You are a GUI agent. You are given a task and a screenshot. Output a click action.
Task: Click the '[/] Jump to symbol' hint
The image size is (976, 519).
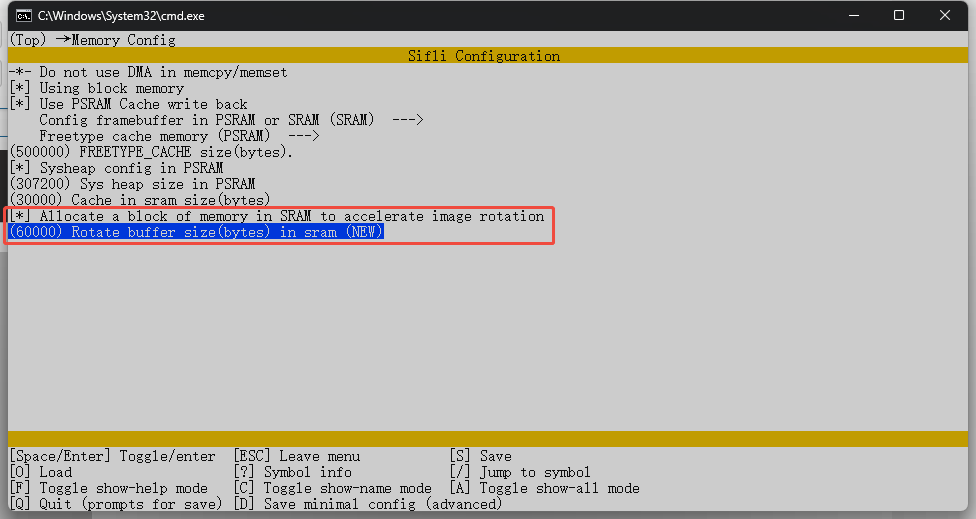[520, 472]
